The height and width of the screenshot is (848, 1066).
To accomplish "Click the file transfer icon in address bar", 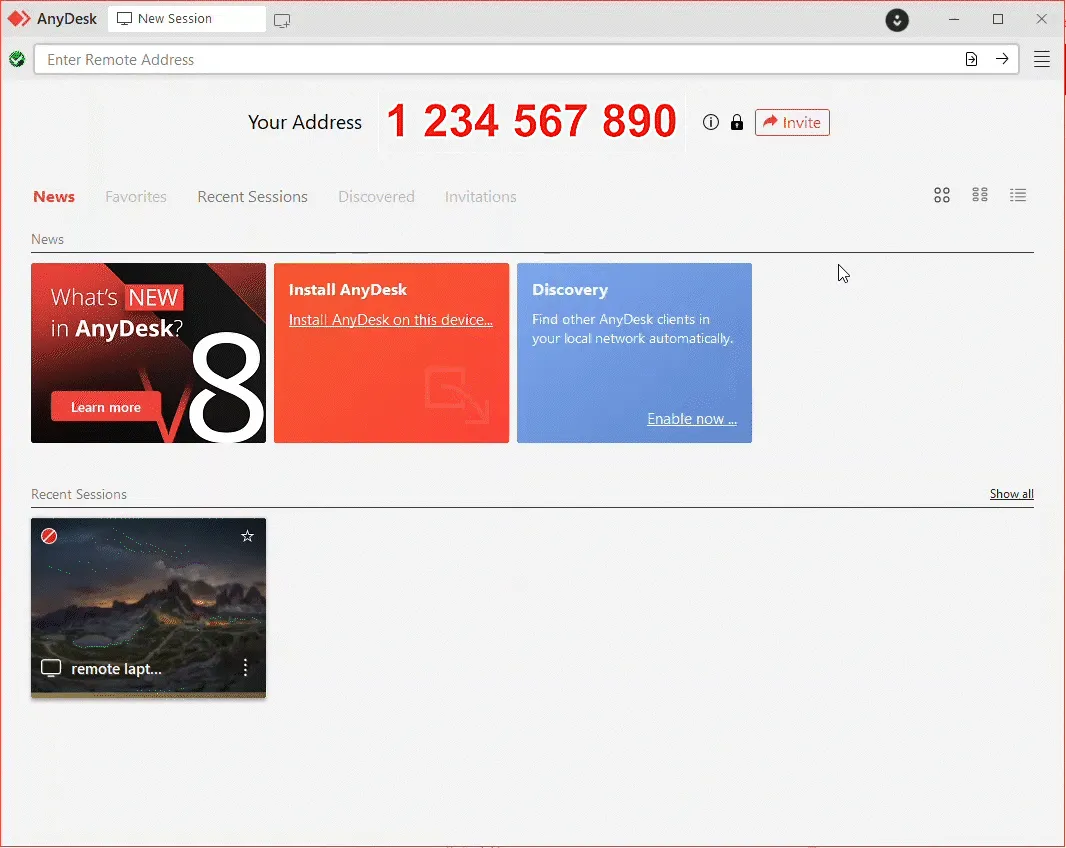I will 971,59.
